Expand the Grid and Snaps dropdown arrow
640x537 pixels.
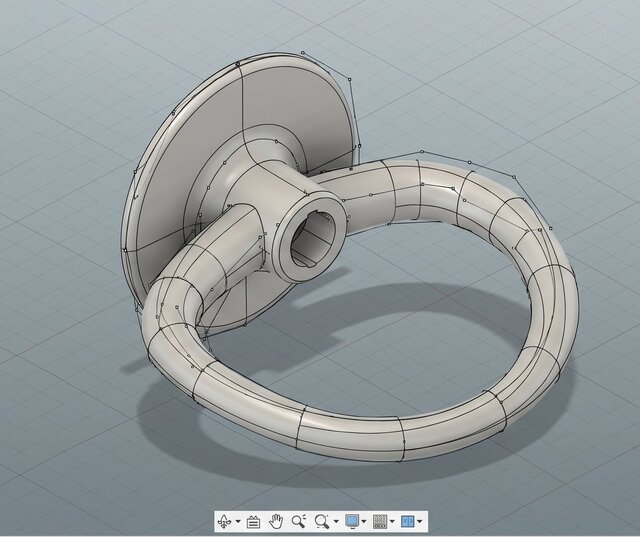392,521
